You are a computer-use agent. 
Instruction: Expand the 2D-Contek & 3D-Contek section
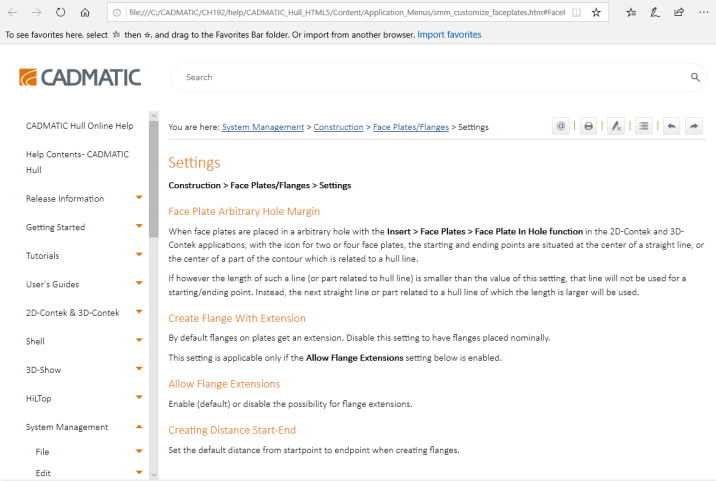[139, 313]
